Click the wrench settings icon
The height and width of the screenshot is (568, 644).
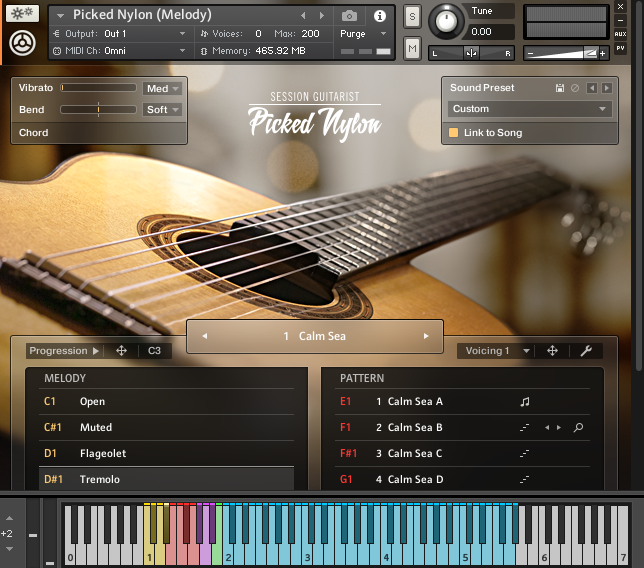(586, 351)
